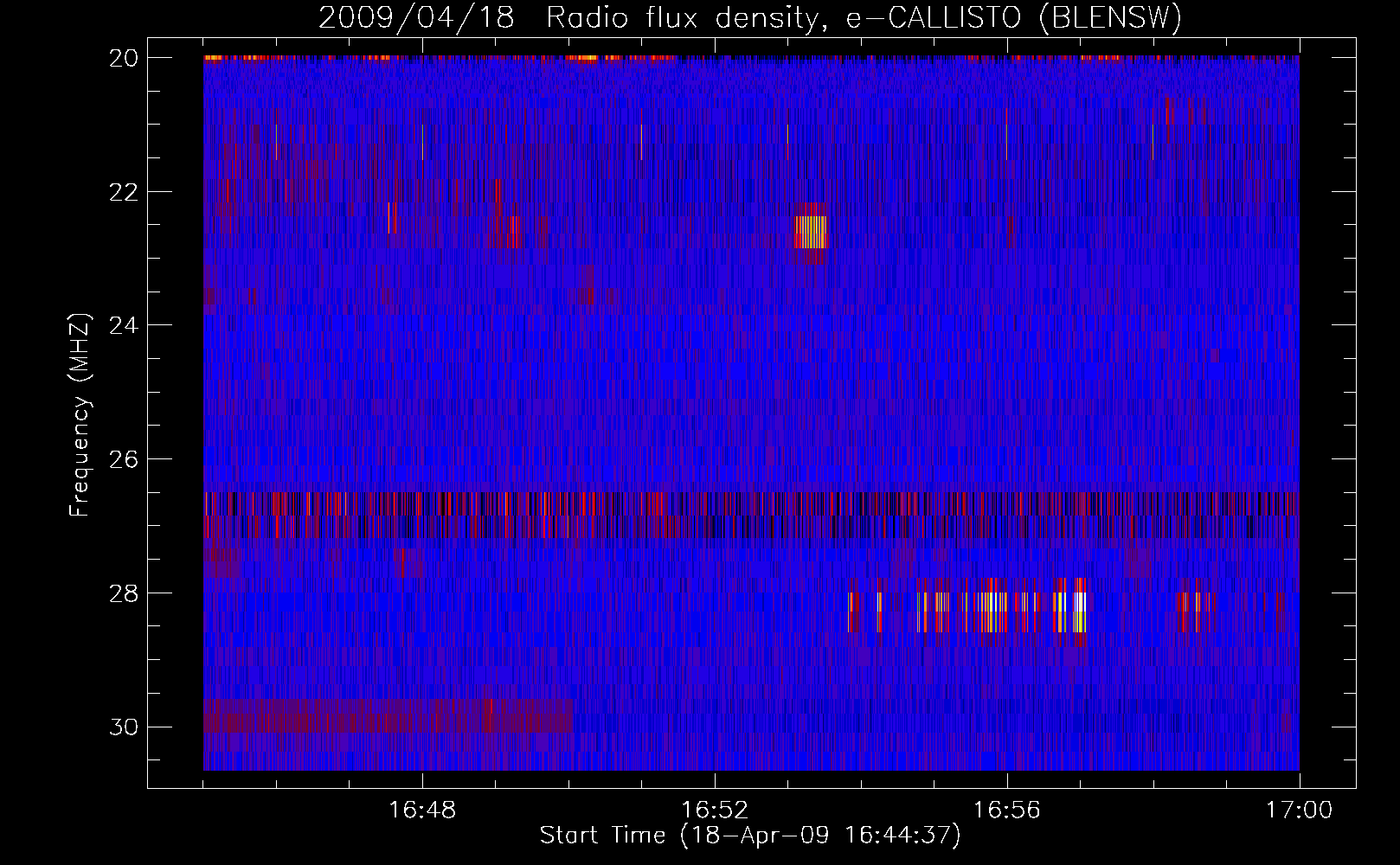Click the 24 frequency tick label
Viewport: 1400px width, 865px height.
pos(124,325)
